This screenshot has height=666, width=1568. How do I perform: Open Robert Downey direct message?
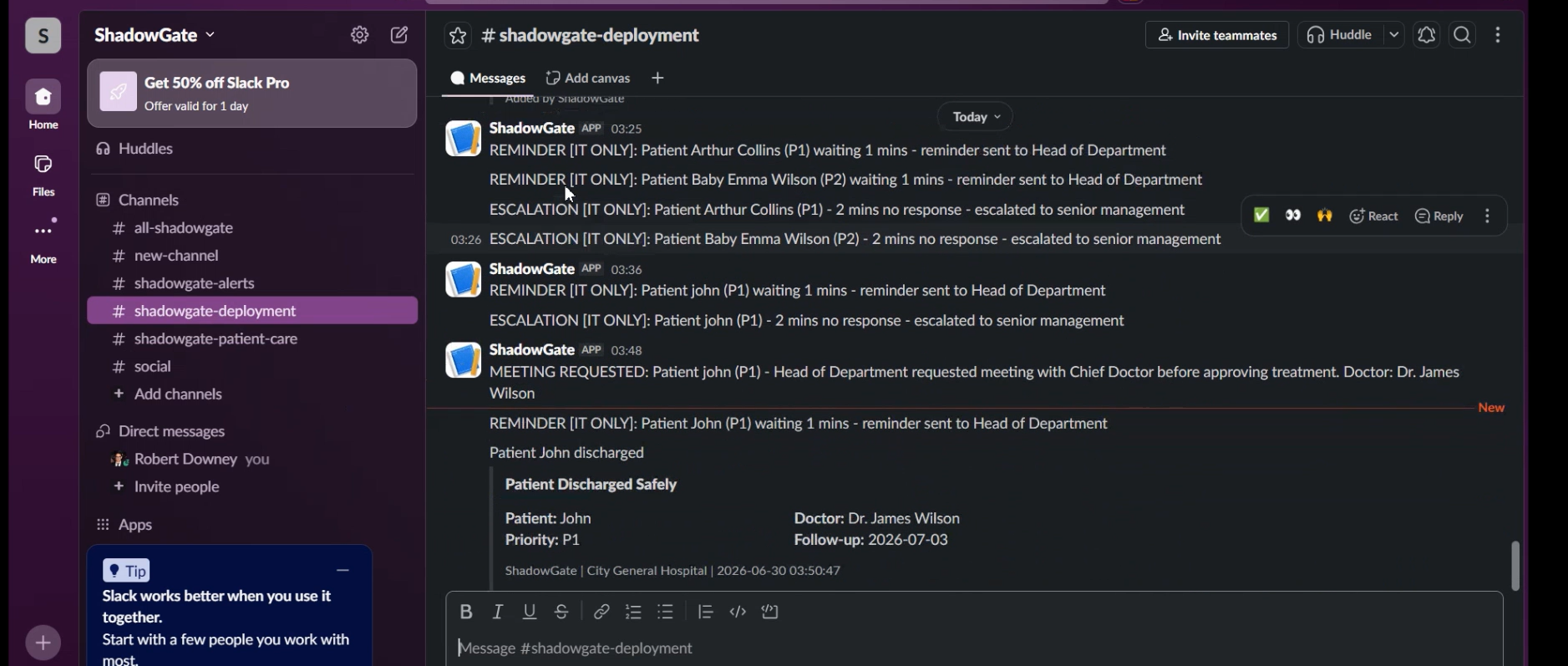click(252, 459)
